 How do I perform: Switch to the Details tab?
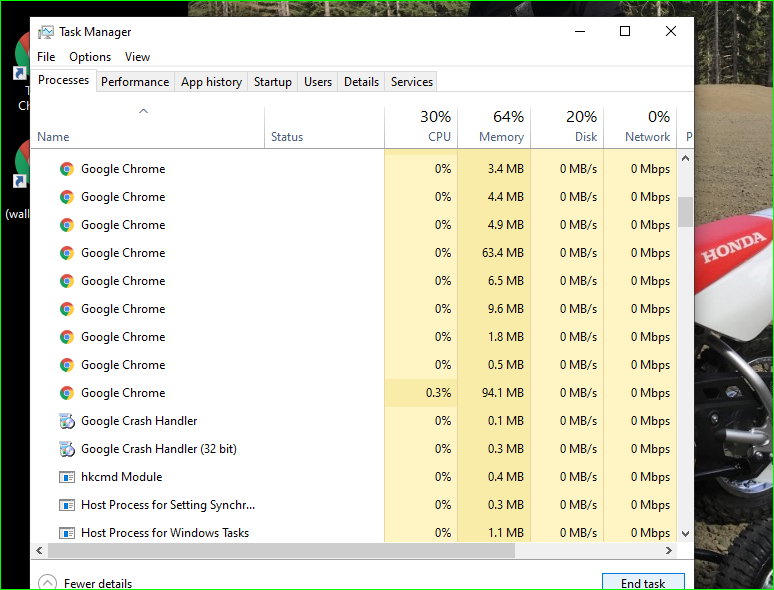coord(361,82)
